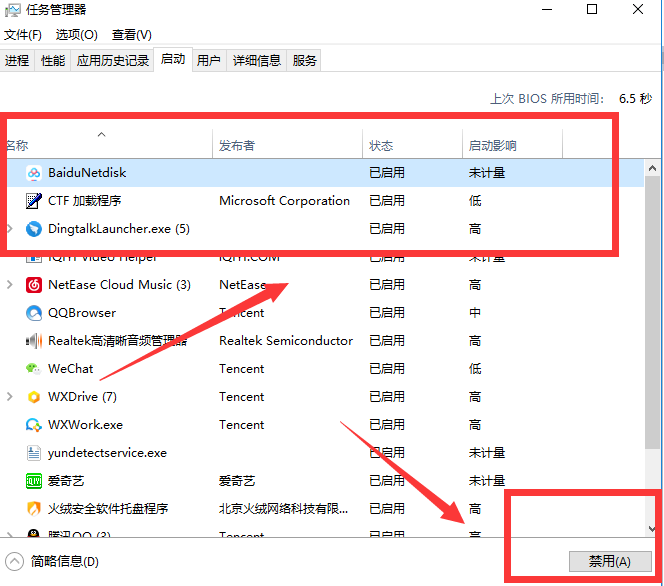Switch to the 性能 tab
The height and width of the screenshot is (586, 664).
[53, 61]
